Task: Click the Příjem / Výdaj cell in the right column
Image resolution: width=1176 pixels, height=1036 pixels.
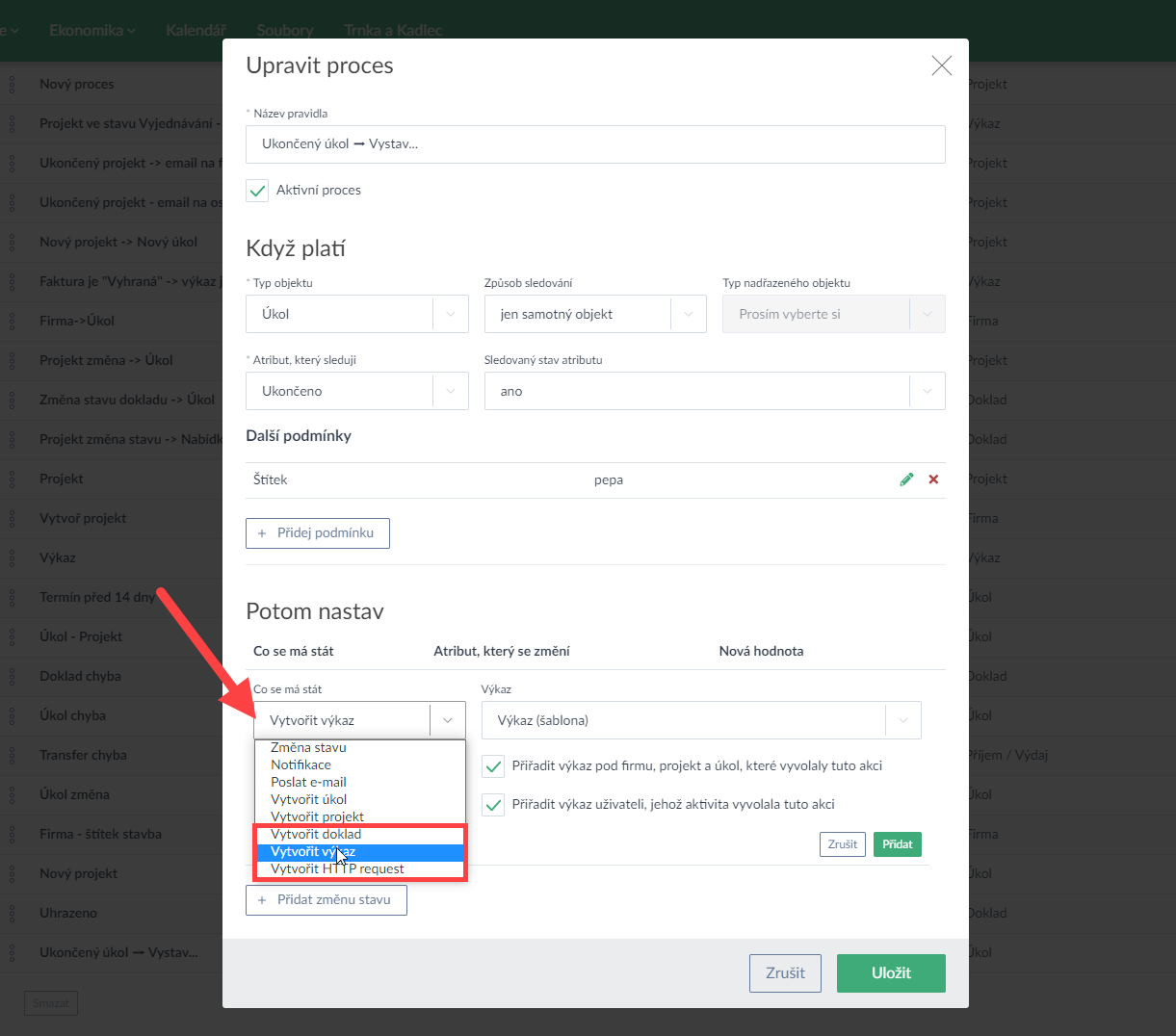Action: pos(1008,755)
